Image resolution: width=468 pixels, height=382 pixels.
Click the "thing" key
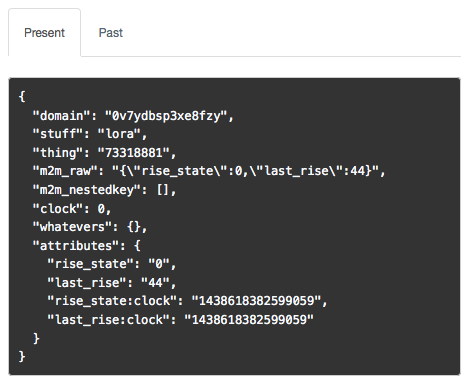58,153
